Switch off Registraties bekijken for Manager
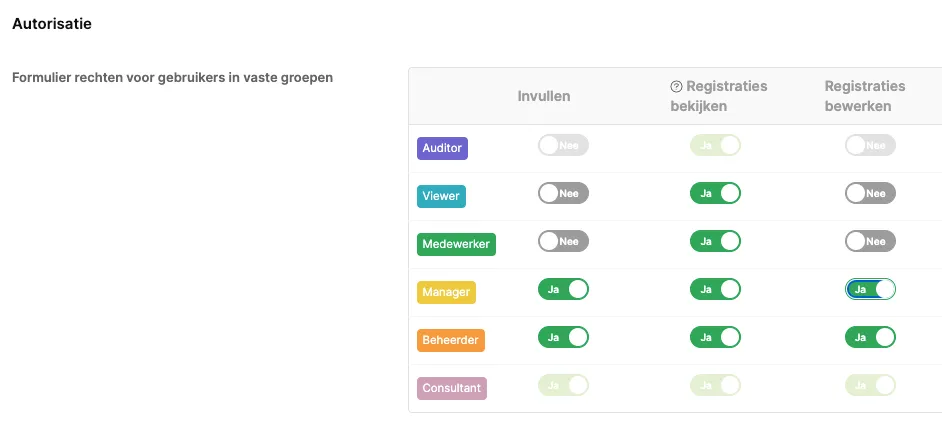This screenshot has width=942, height=422. click(x=715, y=289)
